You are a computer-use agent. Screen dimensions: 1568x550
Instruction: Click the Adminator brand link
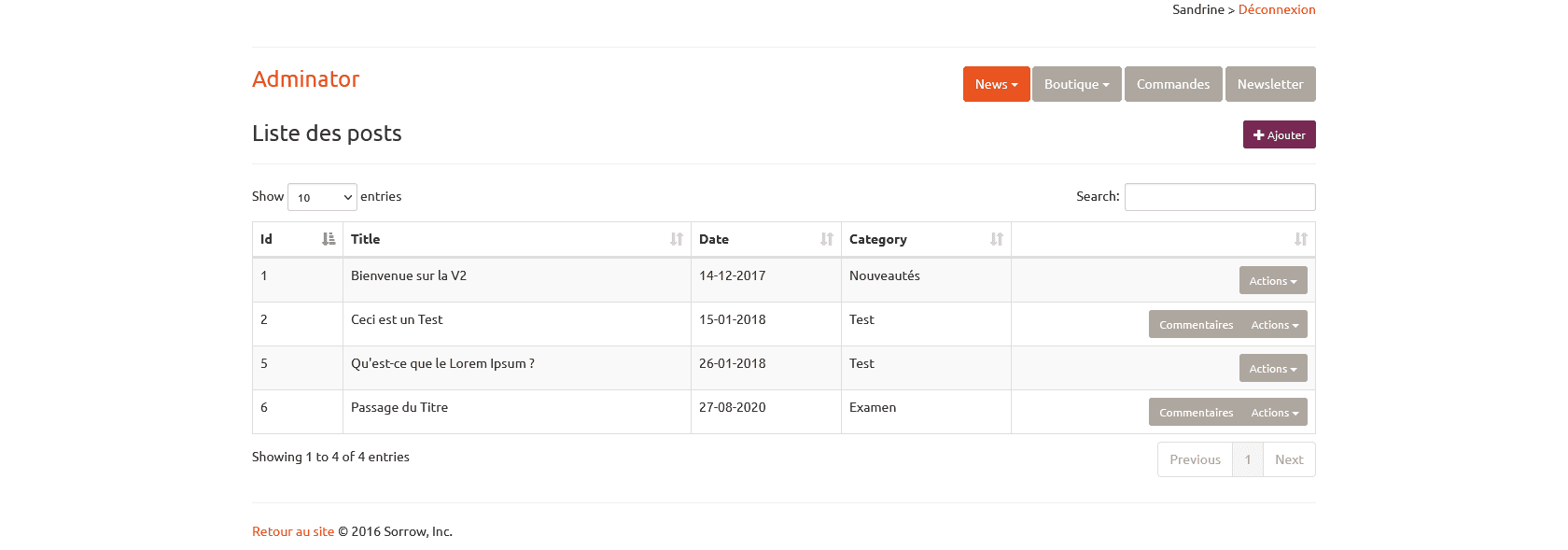[305, 79]
